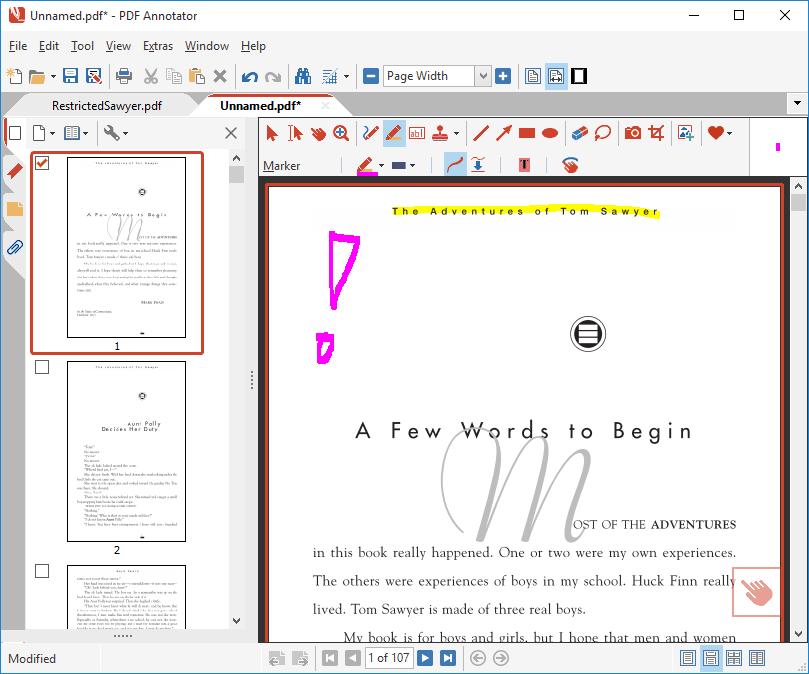809x674 pixels.
Task: Pick the Eraser tool
Action: 578,132
